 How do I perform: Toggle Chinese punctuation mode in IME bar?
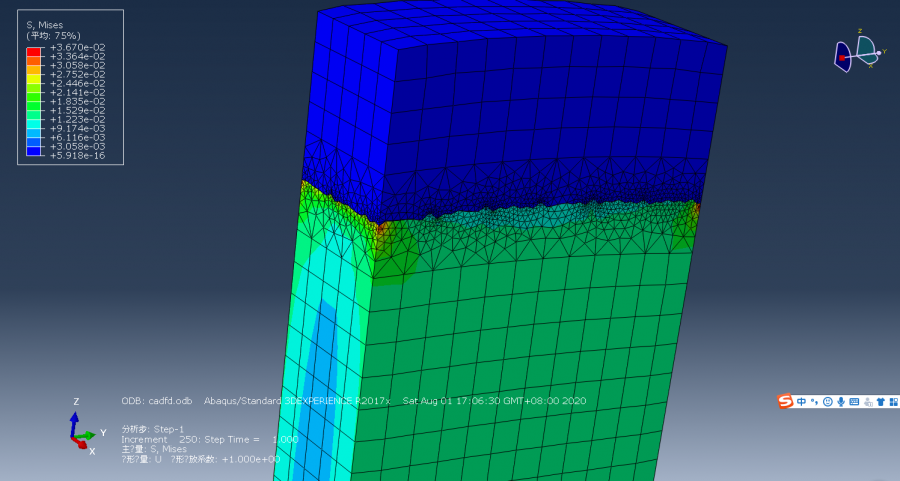click(x=815, y=401)
